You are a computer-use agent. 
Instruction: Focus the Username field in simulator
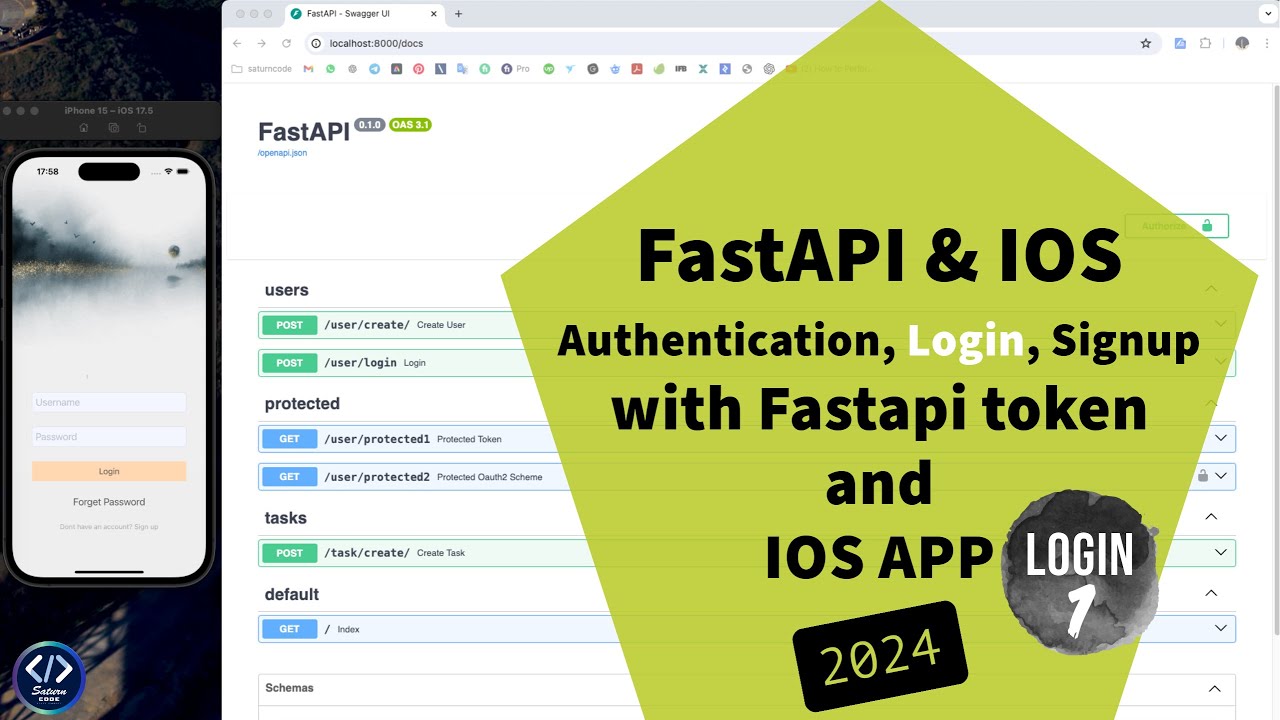click(109, 402)
